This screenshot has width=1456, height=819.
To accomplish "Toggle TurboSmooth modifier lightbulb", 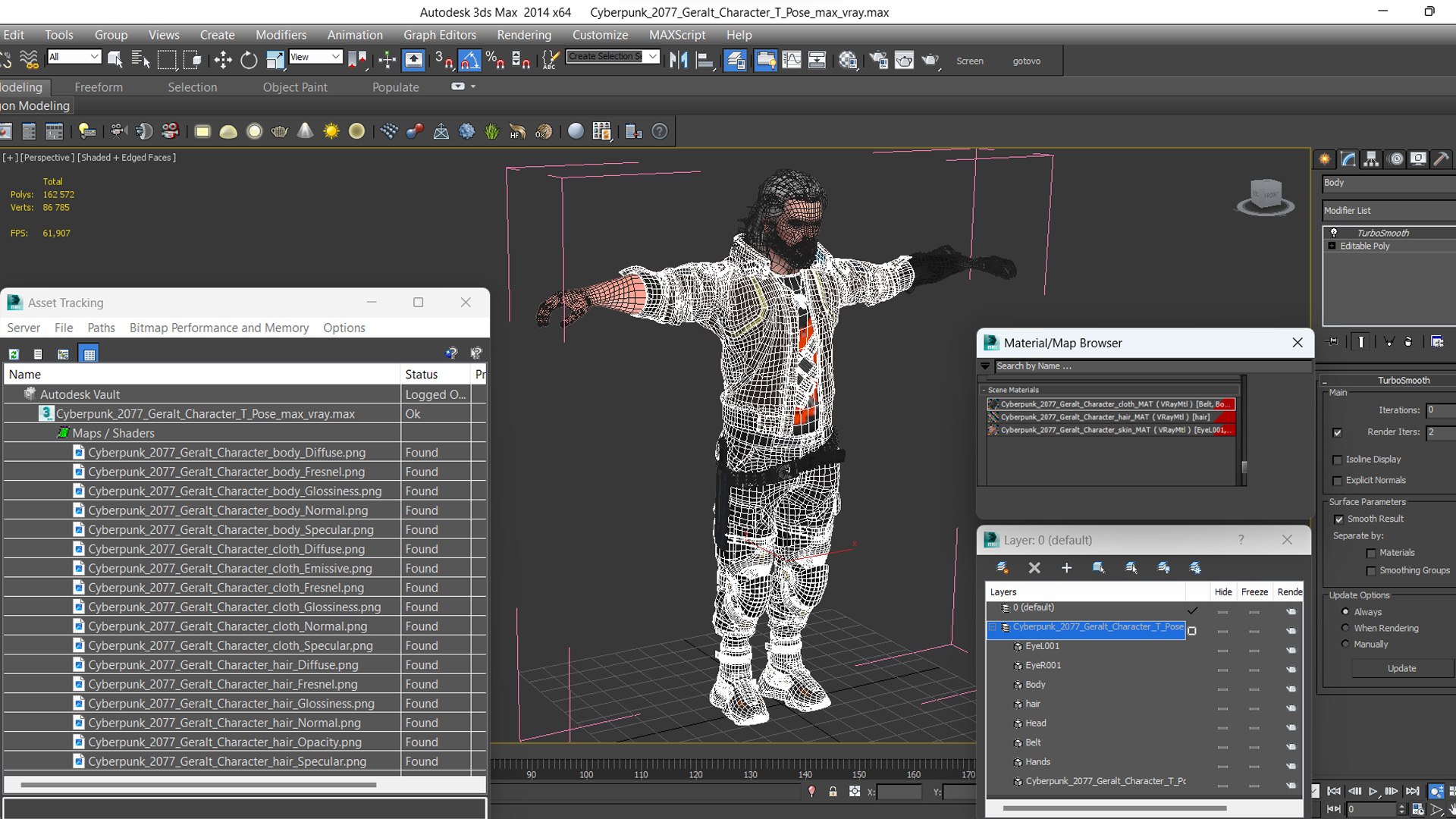I will click(1334, 233).
